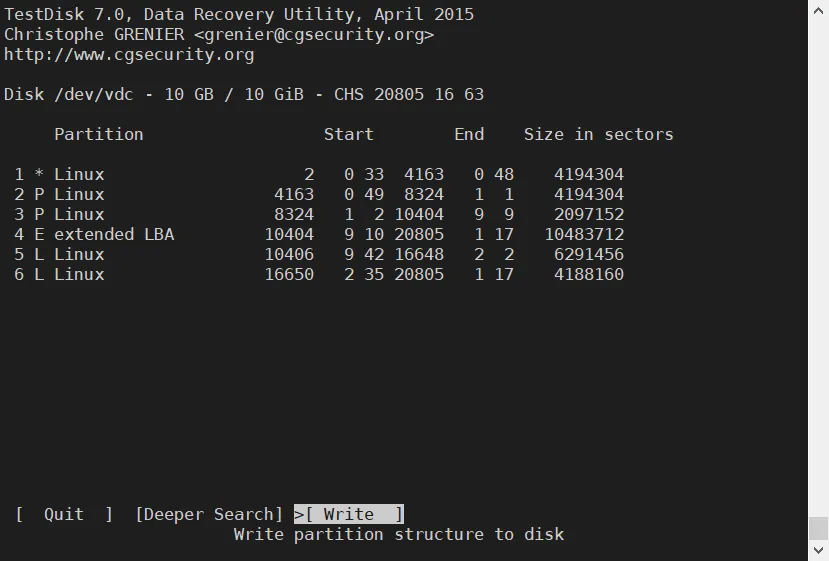Select partition 1 bootable Linux row

[319, 174]
